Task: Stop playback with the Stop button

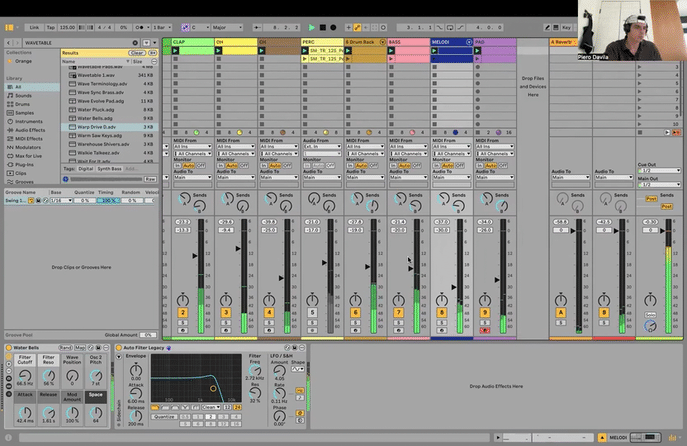Action: coord(322,27)
